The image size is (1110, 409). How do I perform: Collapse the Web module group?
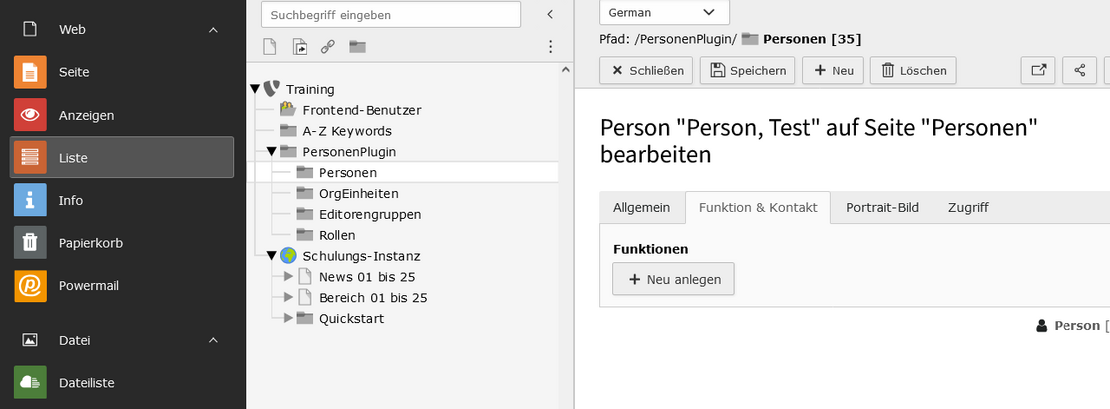[213, 30]
